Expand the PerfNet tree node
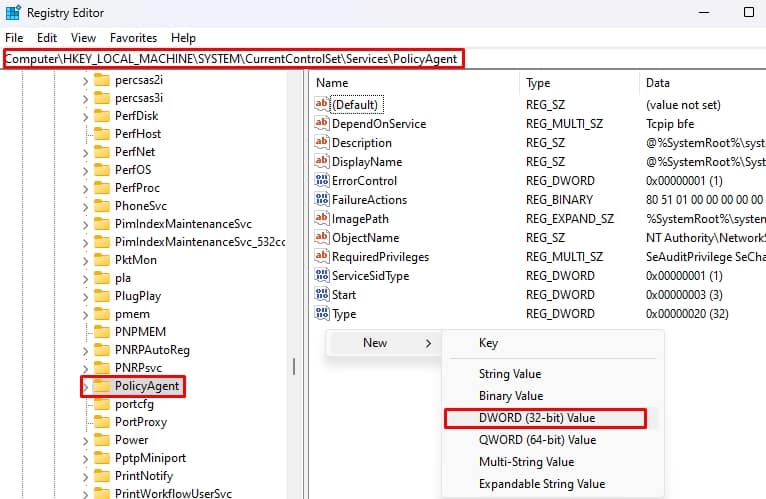Screen dimensions: 766x499 85,153
